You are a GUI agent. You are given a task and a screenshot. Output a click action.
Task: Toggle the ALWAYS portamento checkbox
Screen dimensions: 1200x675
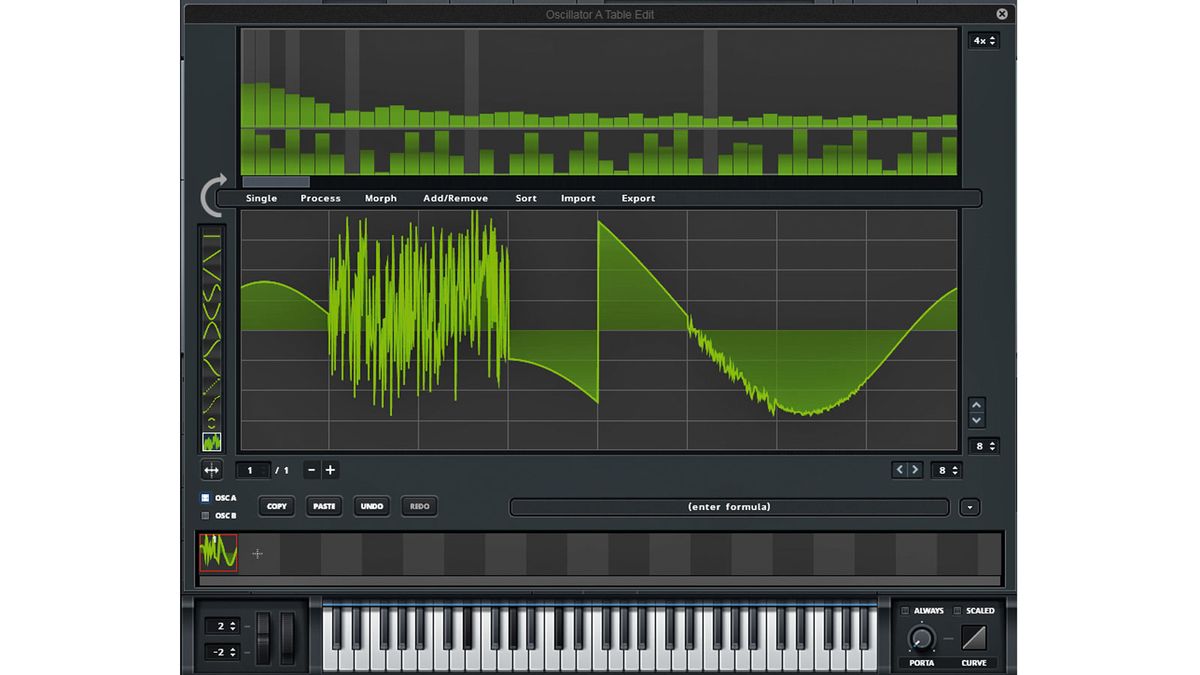point(905,611)
